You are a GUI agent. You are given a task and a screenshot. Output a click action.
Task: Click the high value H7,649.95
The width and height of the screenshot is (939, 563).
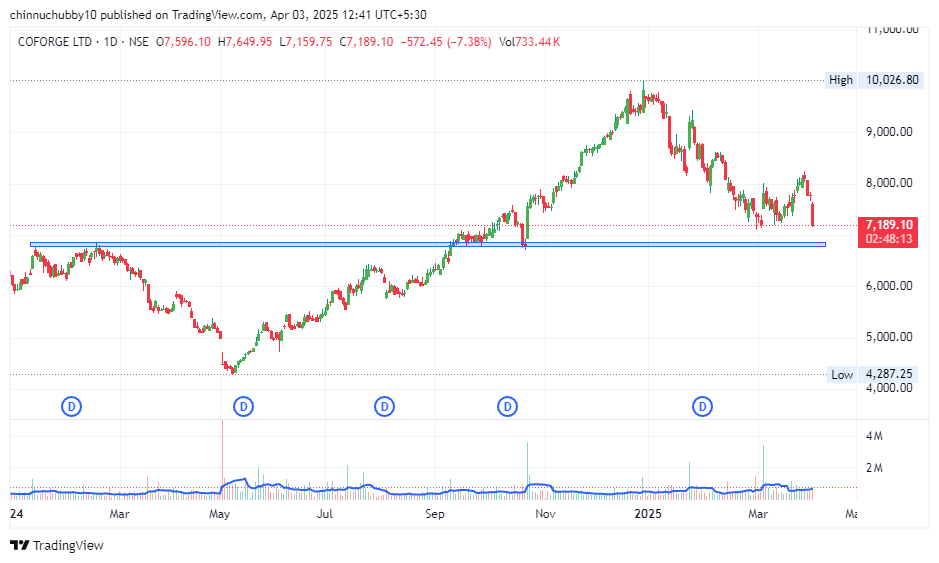pyautogui.click(x=245, y=42)
